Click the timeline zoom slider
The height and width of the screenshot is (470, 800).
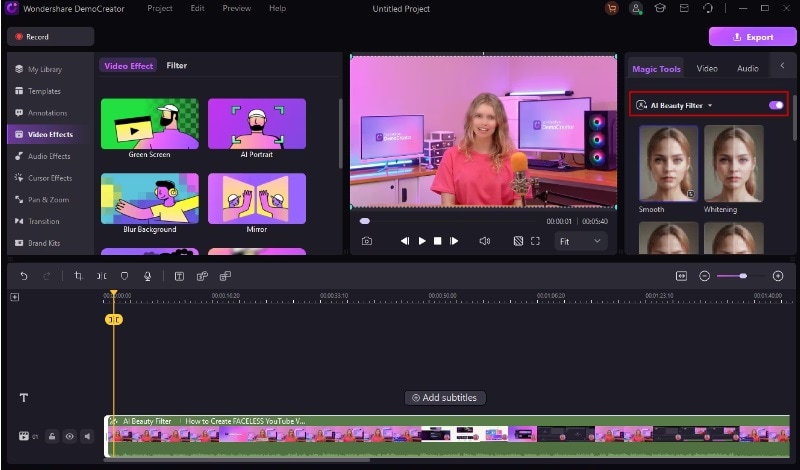point(740,276)
